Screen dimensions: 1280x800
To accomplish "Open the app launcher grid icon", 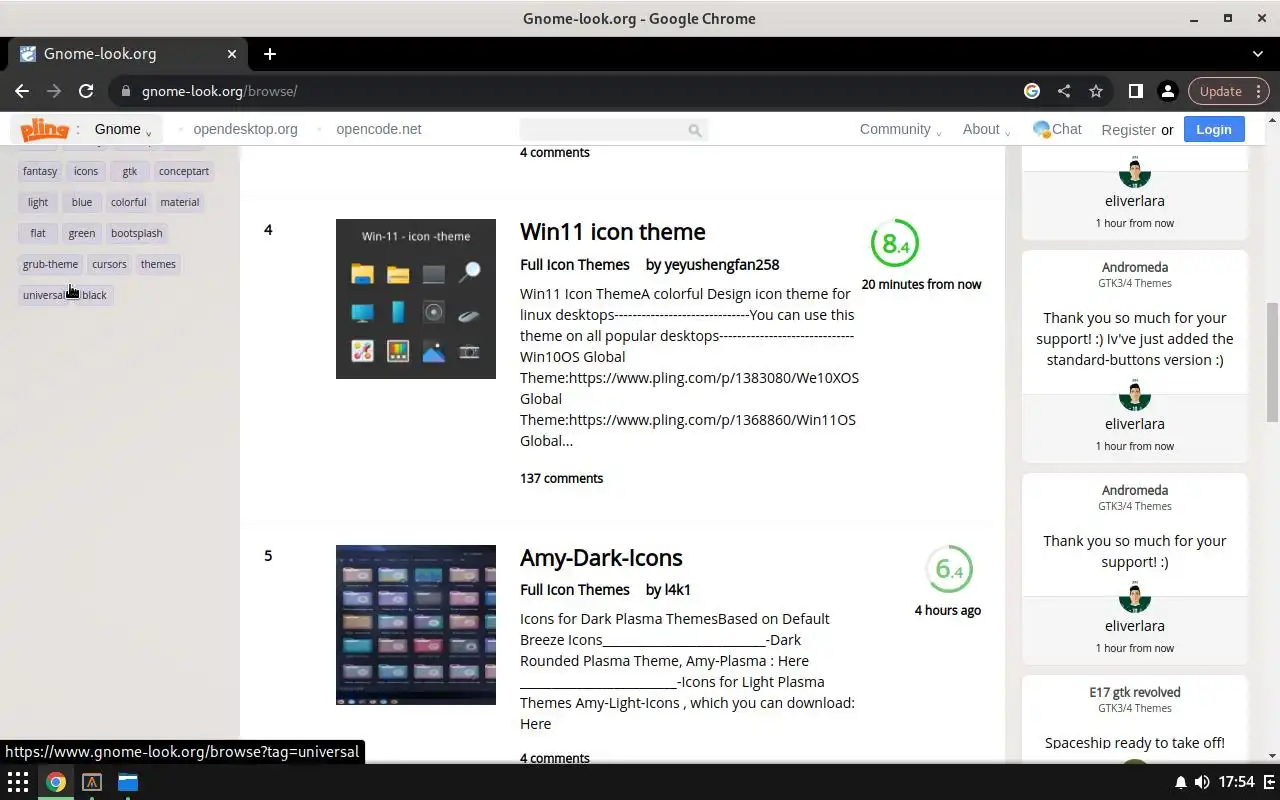I will [18, 782].
